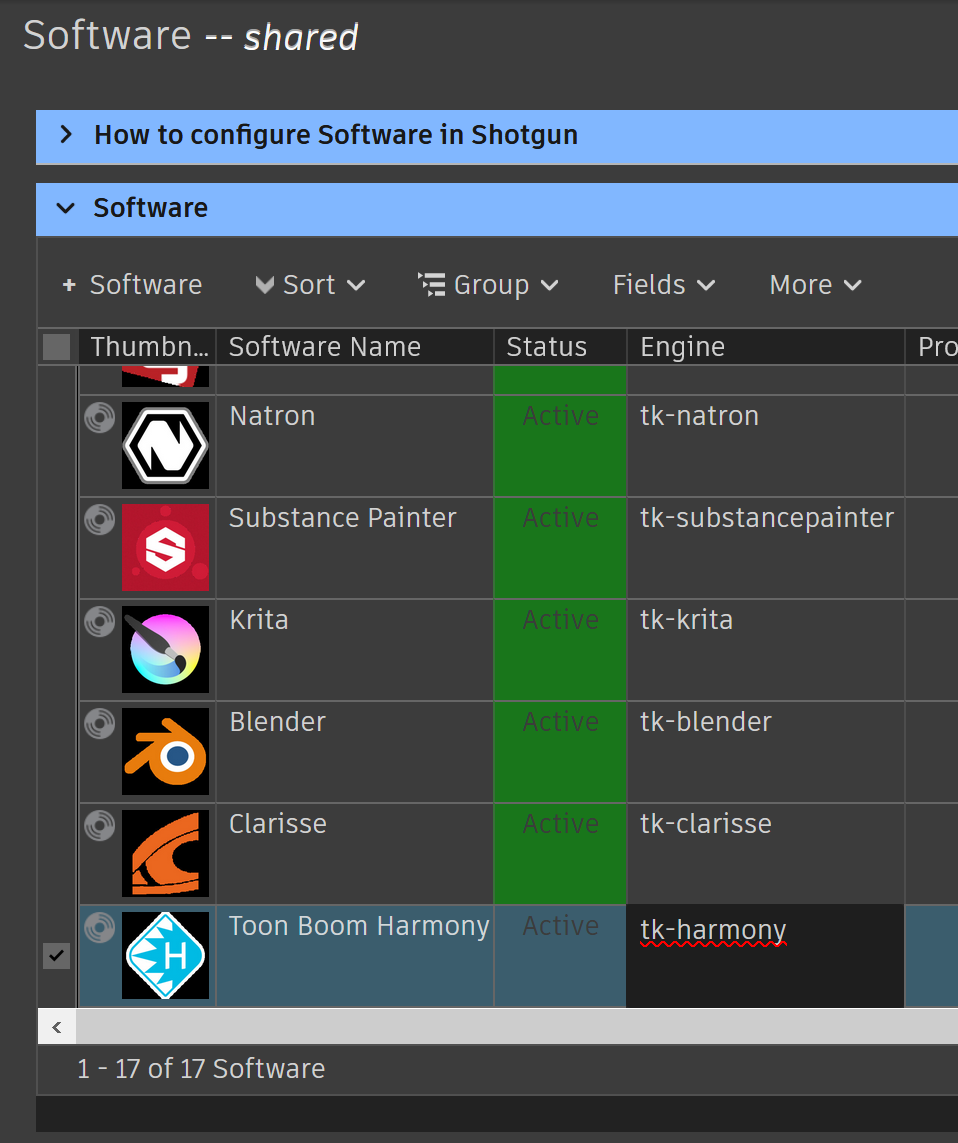Open the Clarisse thumbnail icon
The height and width of the screenshot is (1143, 958).
(165, 854)
